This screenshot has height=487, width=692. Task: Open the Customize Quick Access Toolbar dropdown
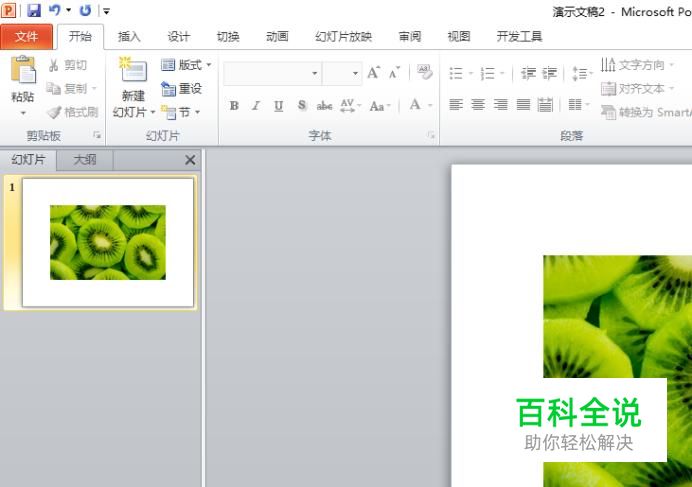click(106, 11)
